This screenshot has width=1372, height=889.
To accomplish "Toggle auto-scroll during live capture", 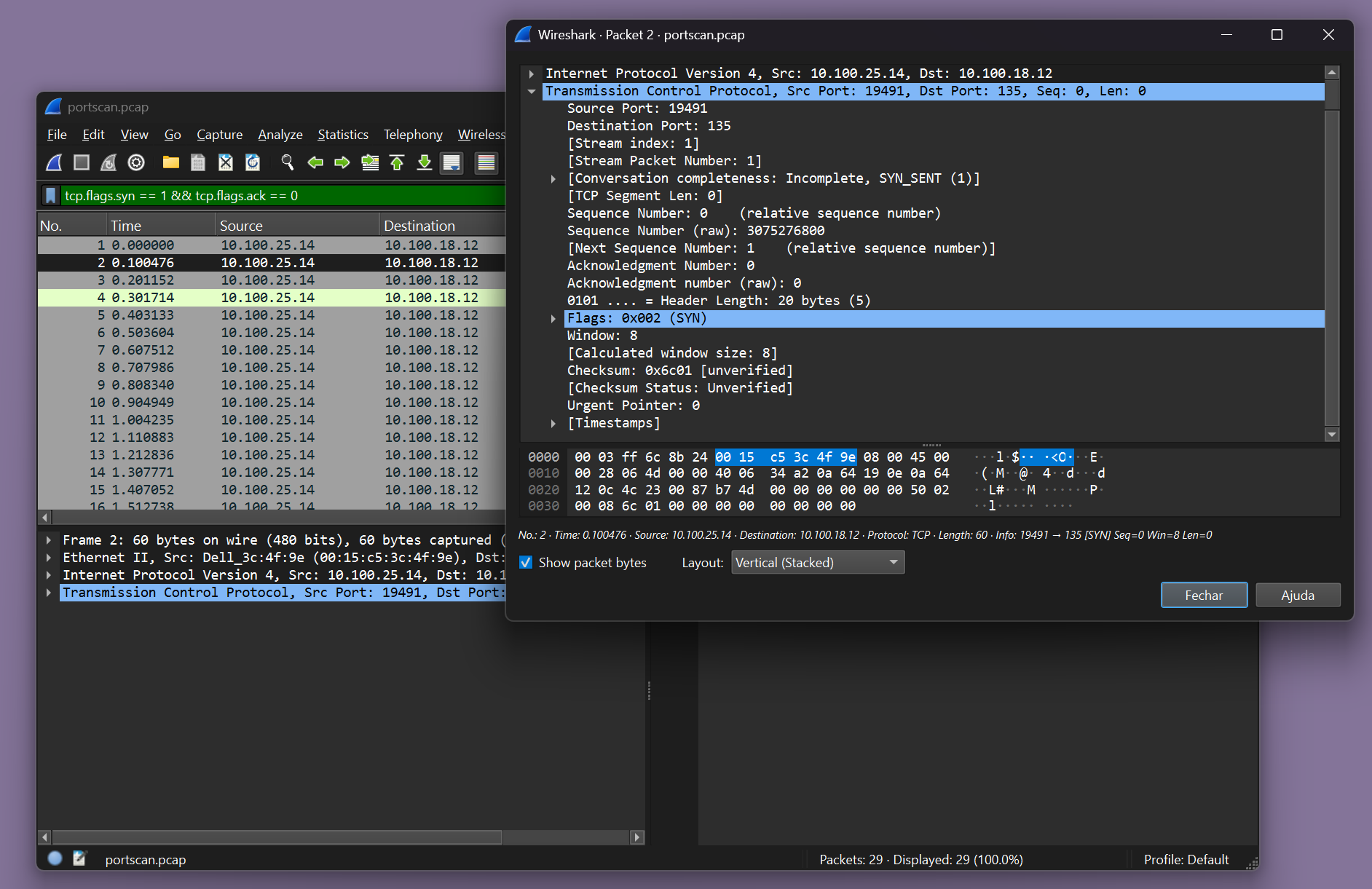I will (x=452, y=162).
